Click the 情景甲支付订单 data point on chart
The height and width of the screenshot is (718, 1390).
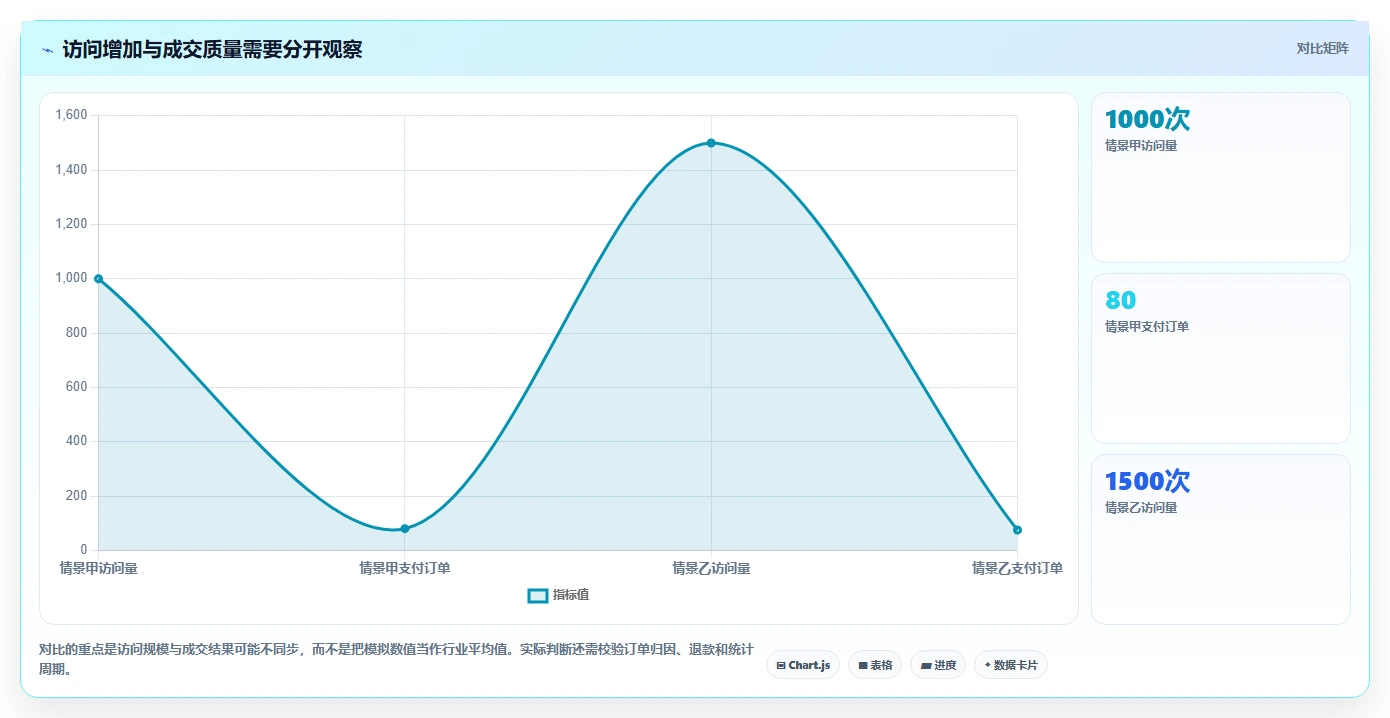pos(405,528)
